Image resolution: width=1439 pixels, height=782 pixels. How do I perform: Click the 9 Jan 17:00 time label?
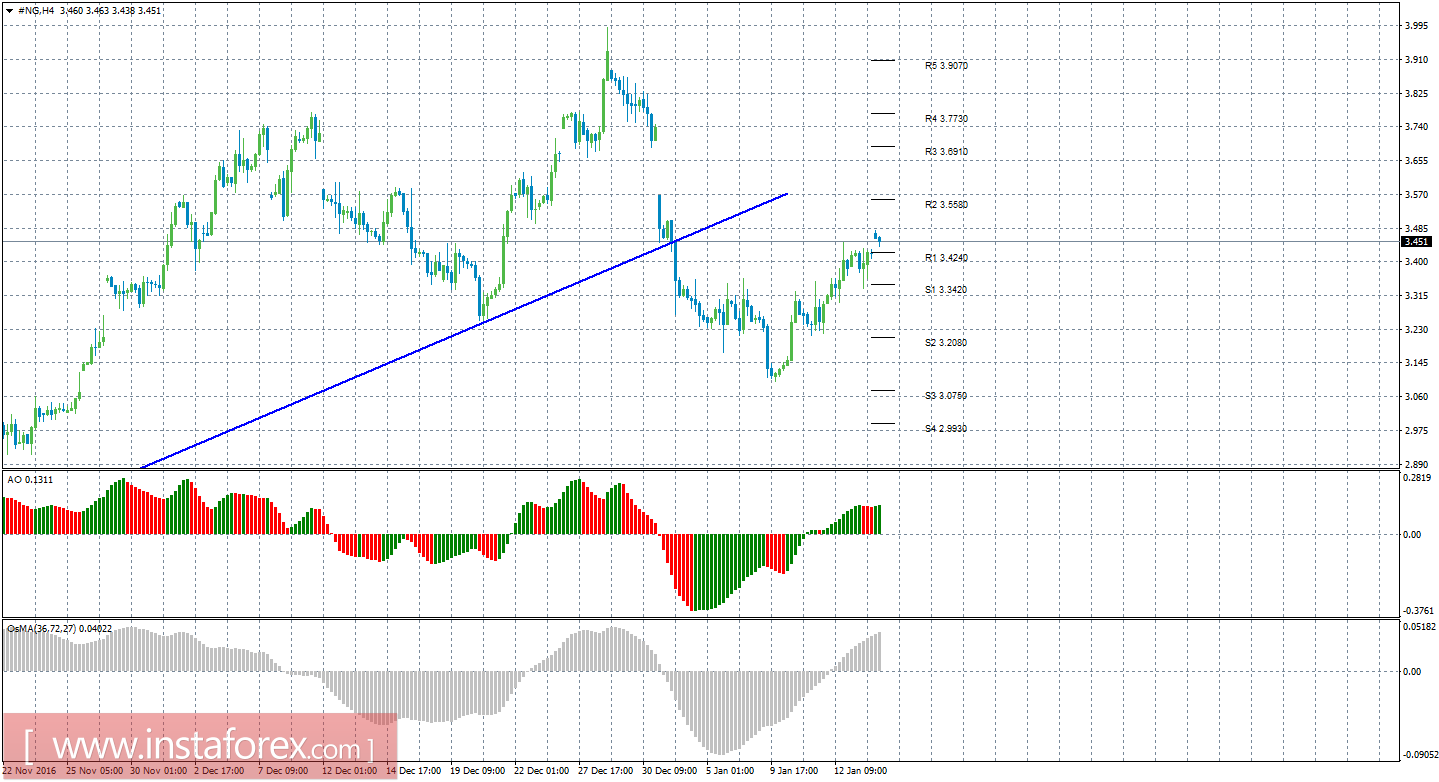pyautogui.click(x=795, y=771)
